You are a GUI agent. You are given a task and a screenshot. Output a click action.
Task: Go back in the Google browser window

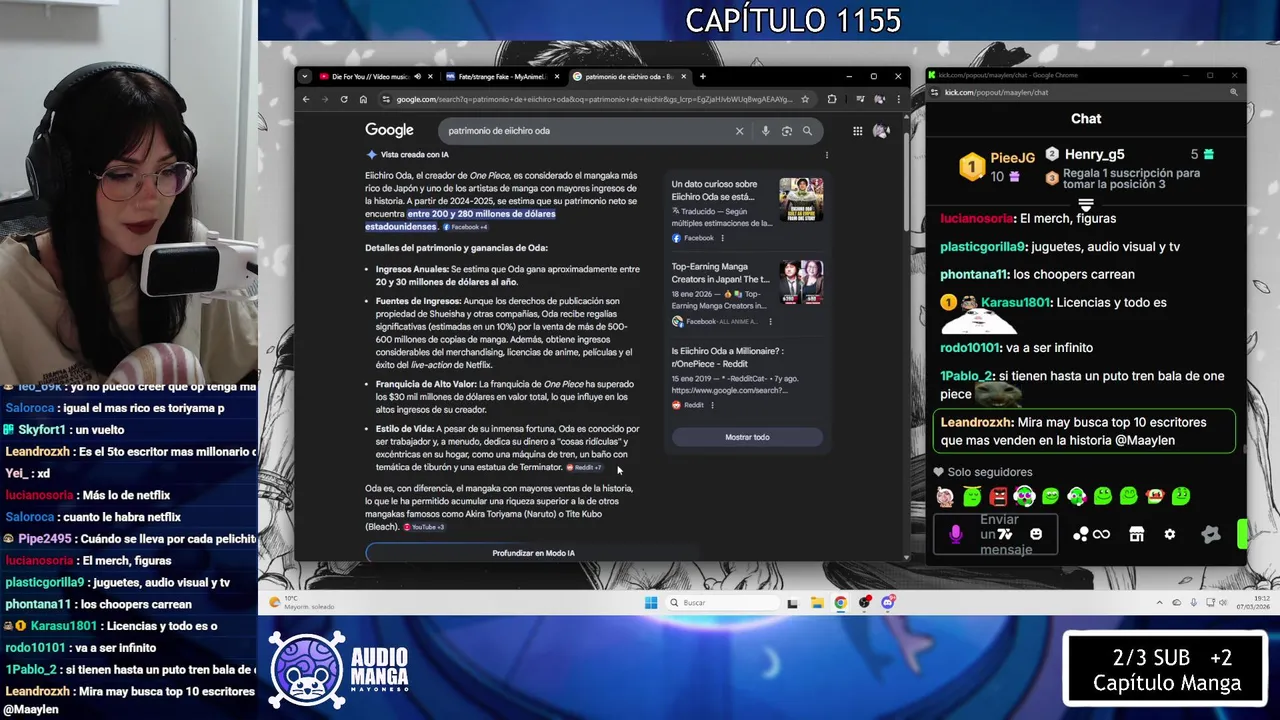tap(306, 99)
